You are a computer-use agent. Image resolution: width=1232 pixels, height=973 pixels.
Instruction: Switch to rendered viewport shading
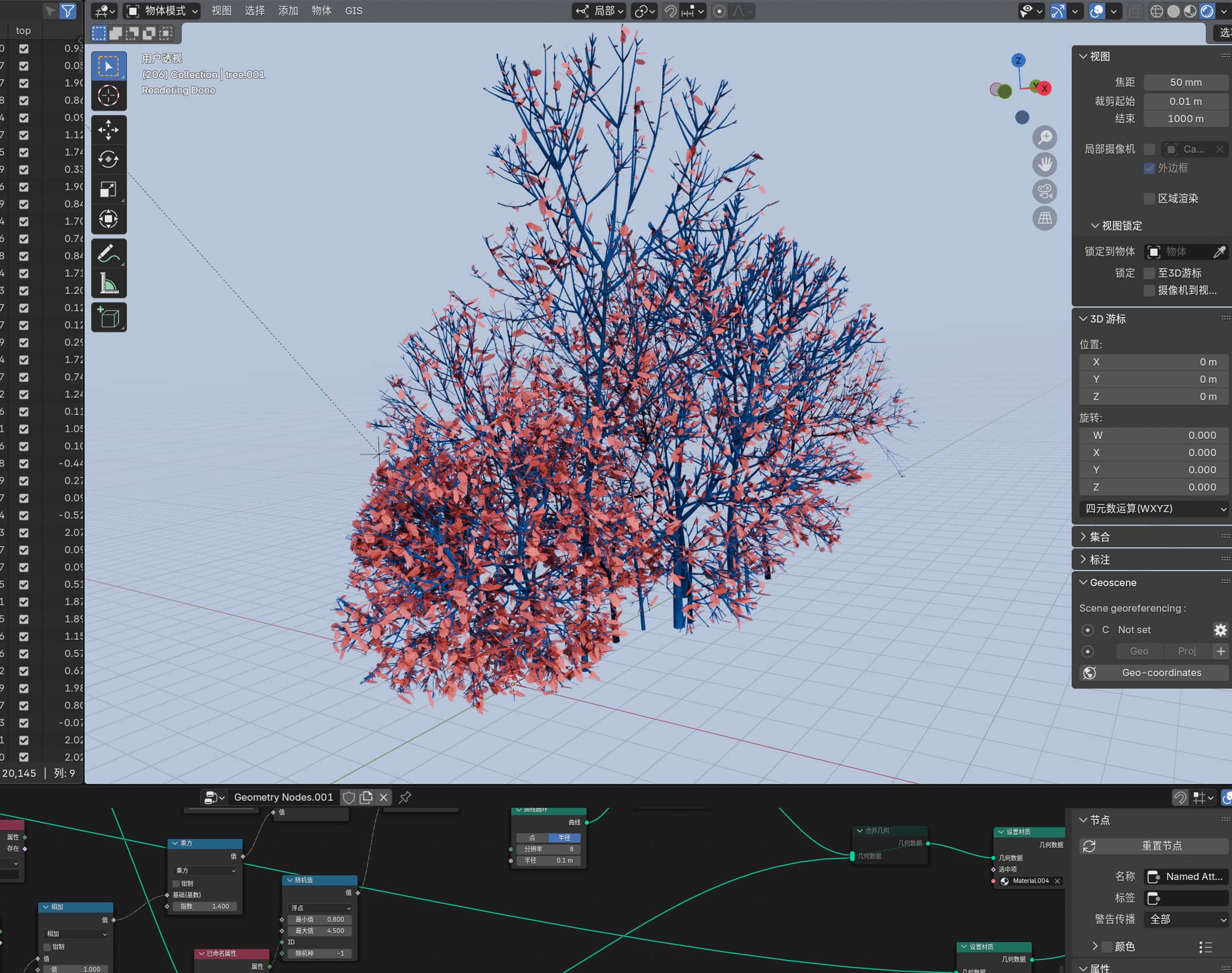click(1207, 11)
